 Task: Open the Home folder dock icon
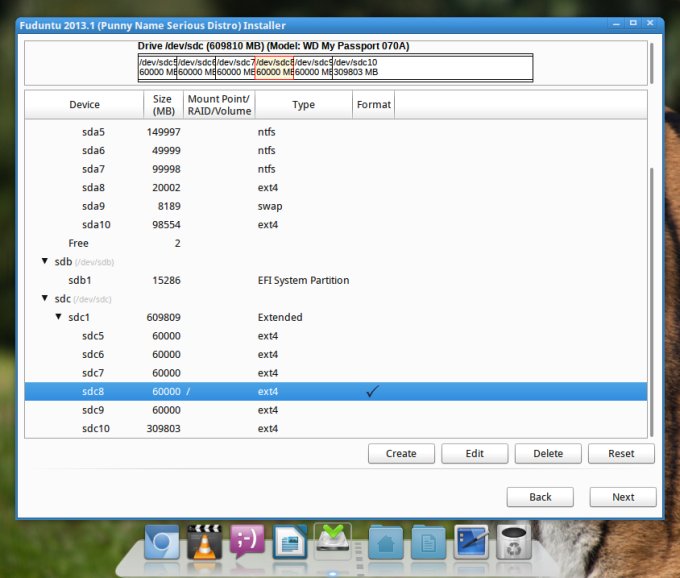click(x=385, y=544)
